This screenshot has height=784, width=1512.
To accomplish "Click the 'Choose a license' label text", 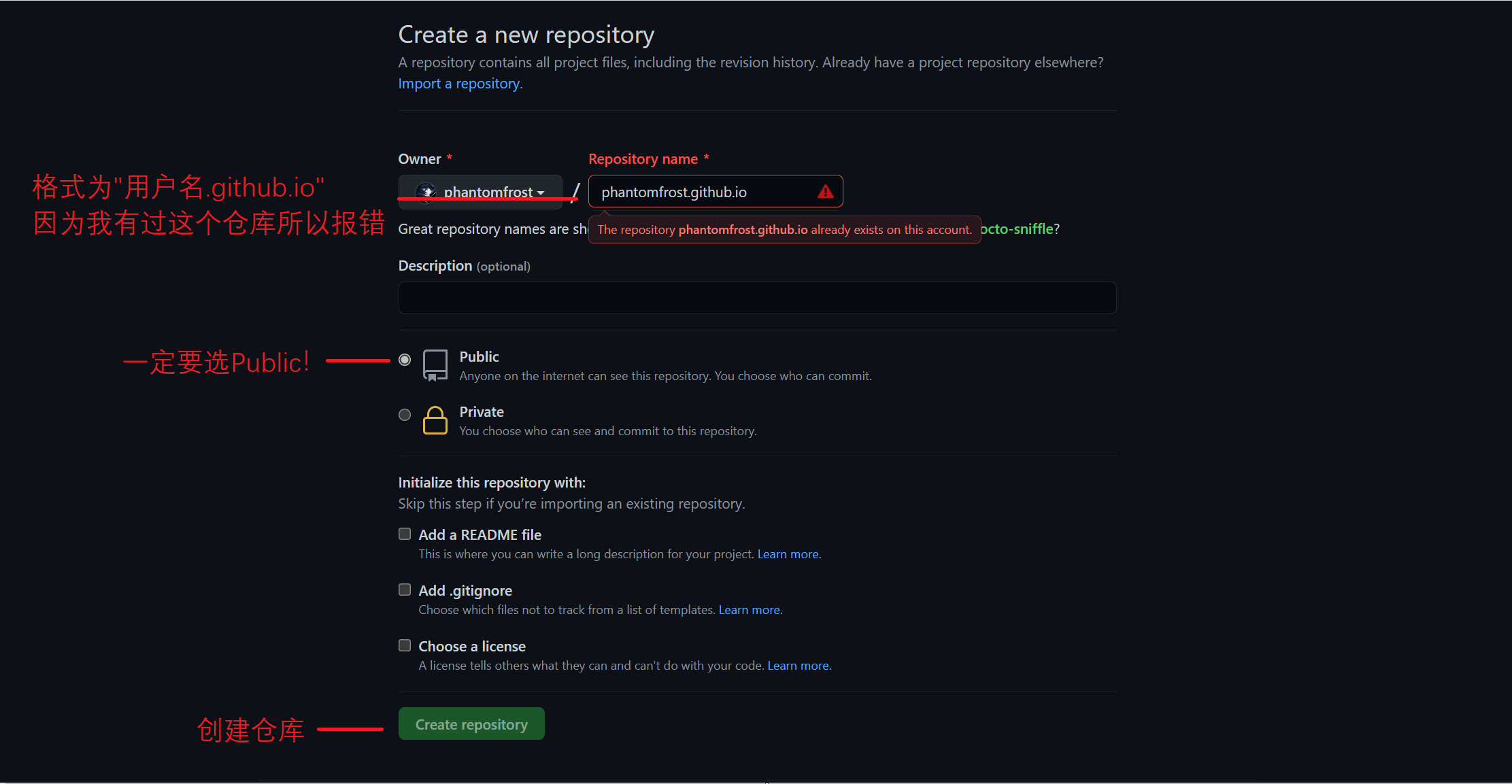I will [472, 647].
